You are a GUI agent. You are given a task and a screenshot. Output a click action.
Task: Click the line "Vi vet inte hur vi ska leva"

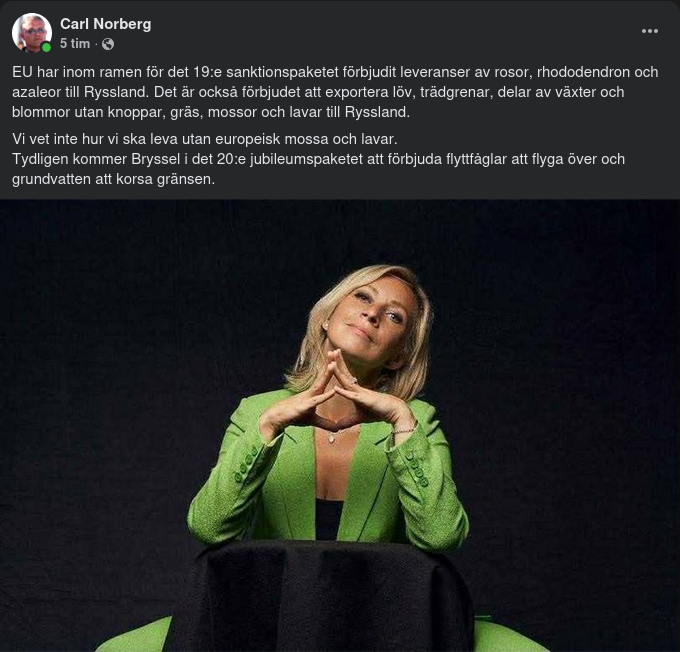tap(205, 139)
